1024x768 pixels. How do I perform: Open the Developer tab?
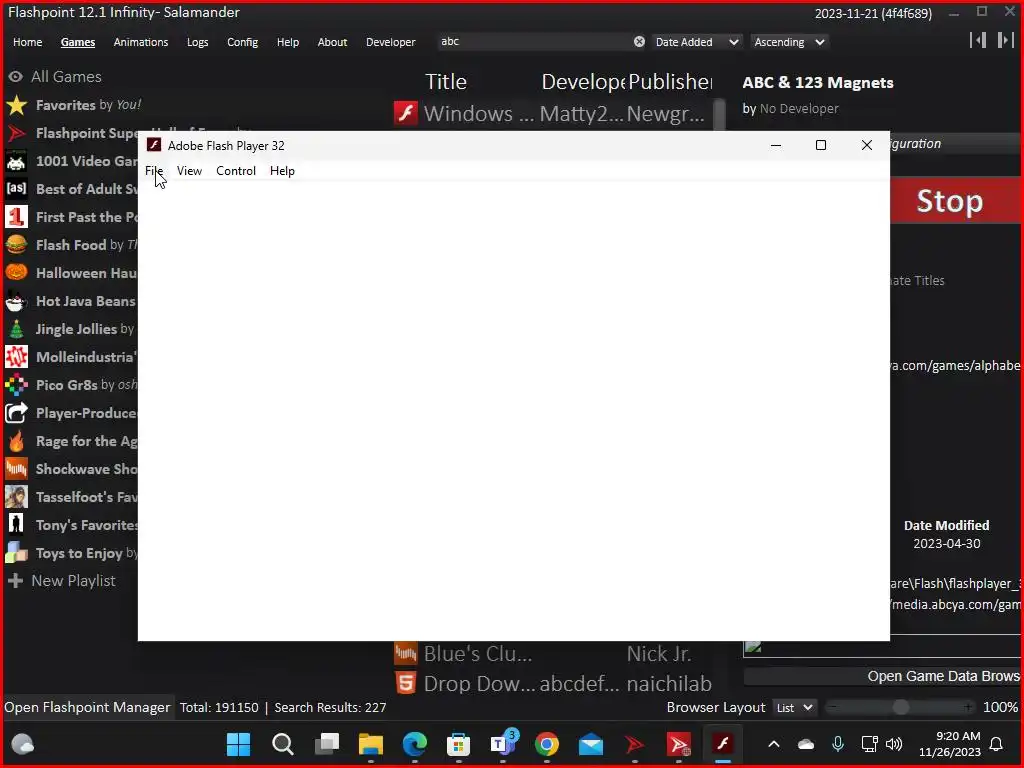pyautogui.click(x=391, y=42)
